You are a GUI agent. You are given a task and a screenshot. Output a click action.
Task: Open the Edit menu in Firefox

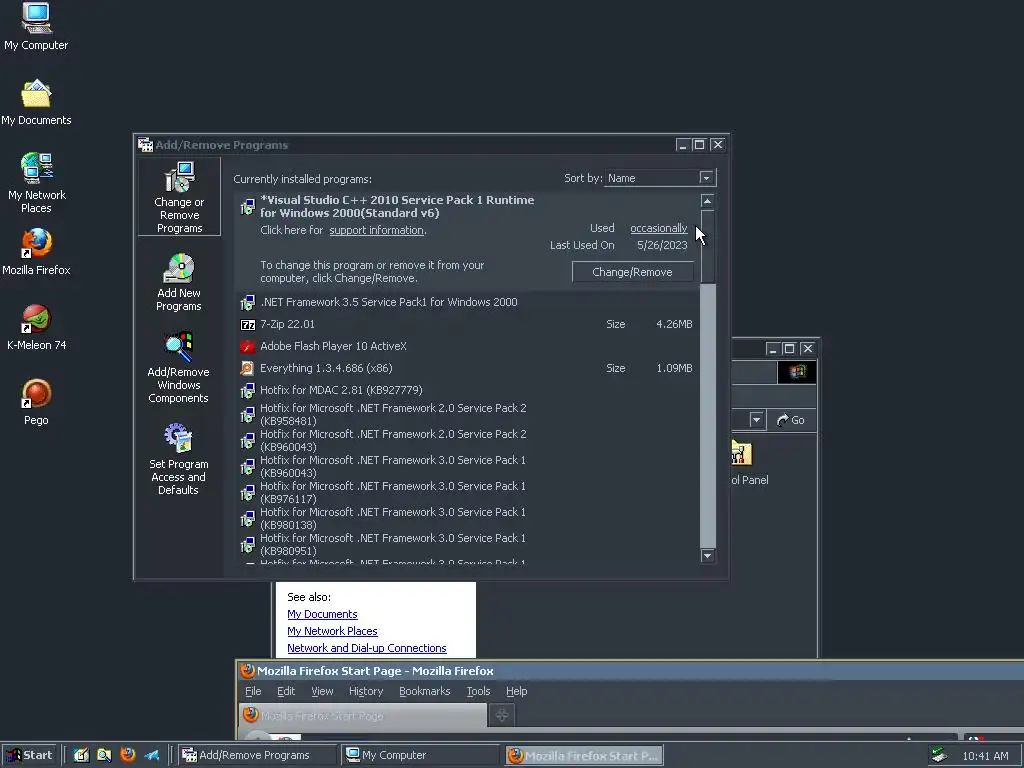(286, 691)
